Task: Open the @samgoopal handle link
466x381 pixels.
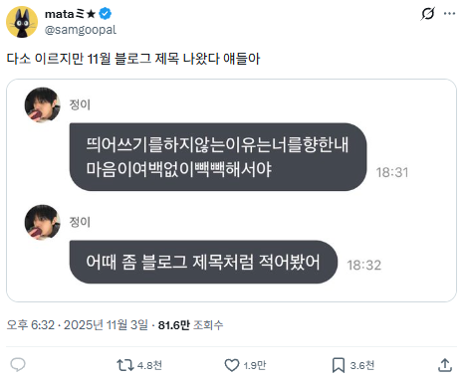Action: click(x=80, y=30)
